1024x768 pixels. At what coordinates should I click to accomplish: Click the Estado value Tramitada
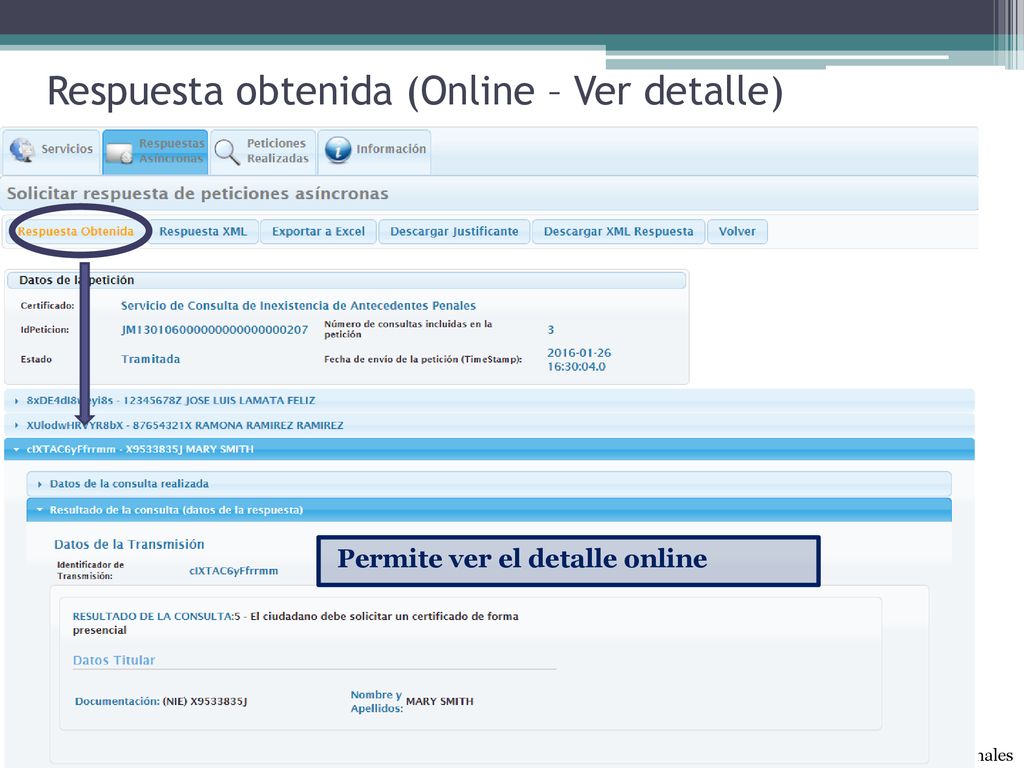coord(151,359)
